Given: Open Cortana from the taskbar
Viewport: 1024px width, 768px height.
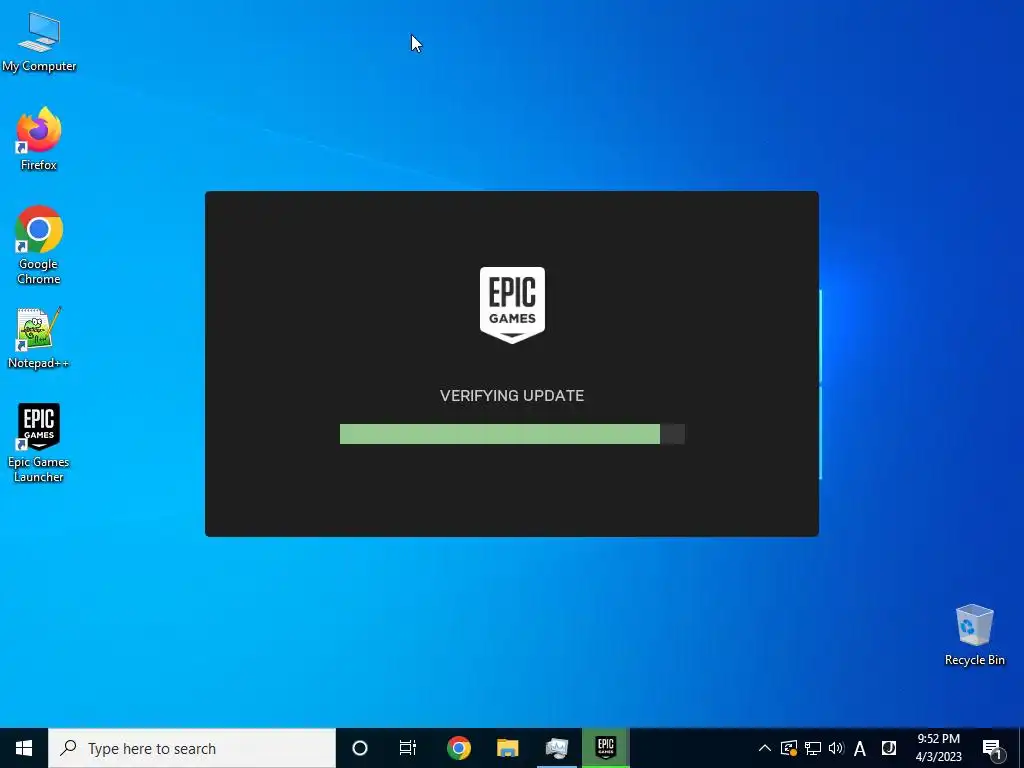Looking at the screenshot, I should point(360,748).
